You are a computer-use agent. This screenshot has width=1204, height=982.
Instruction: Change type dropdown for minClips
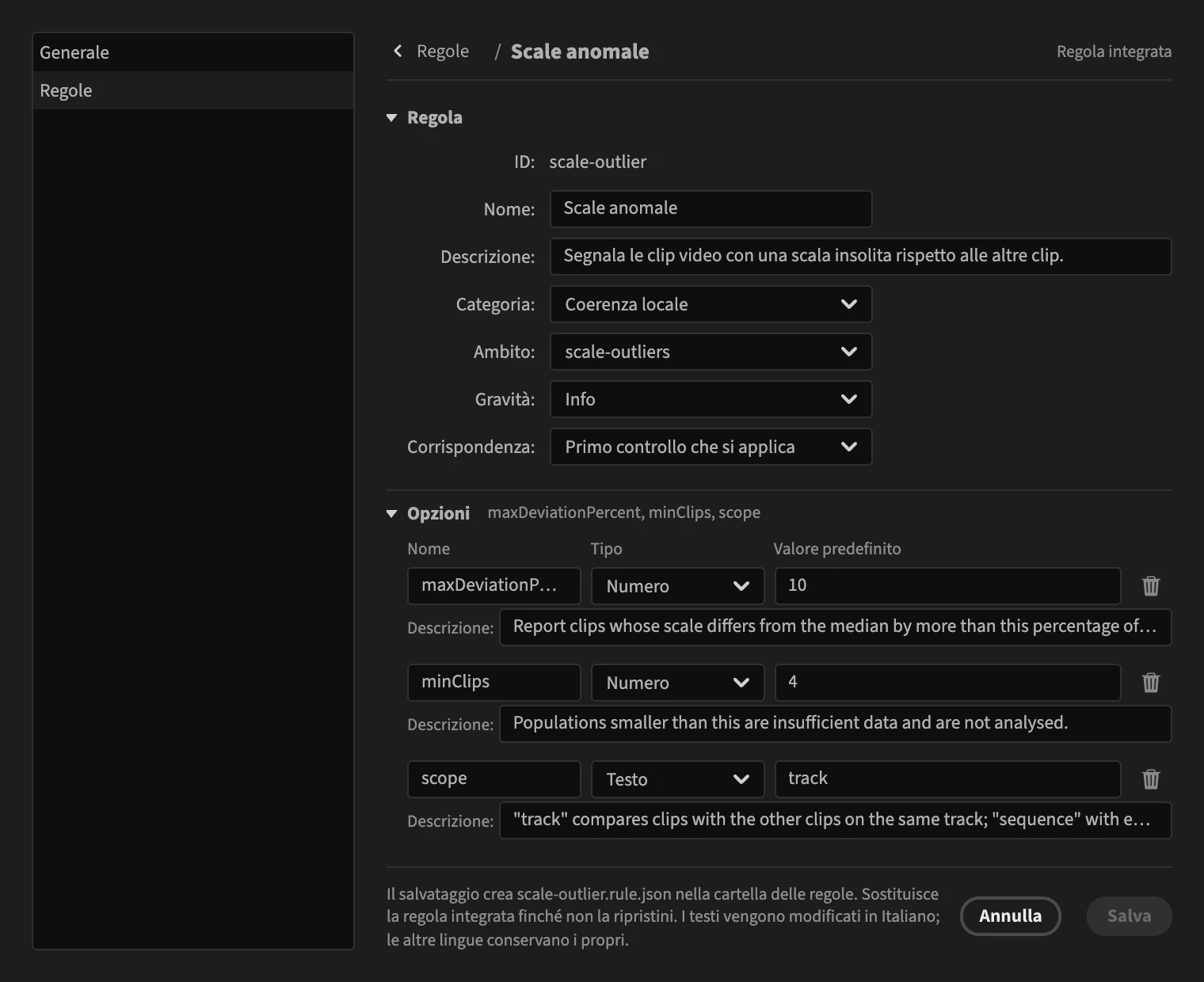point(678,683)
